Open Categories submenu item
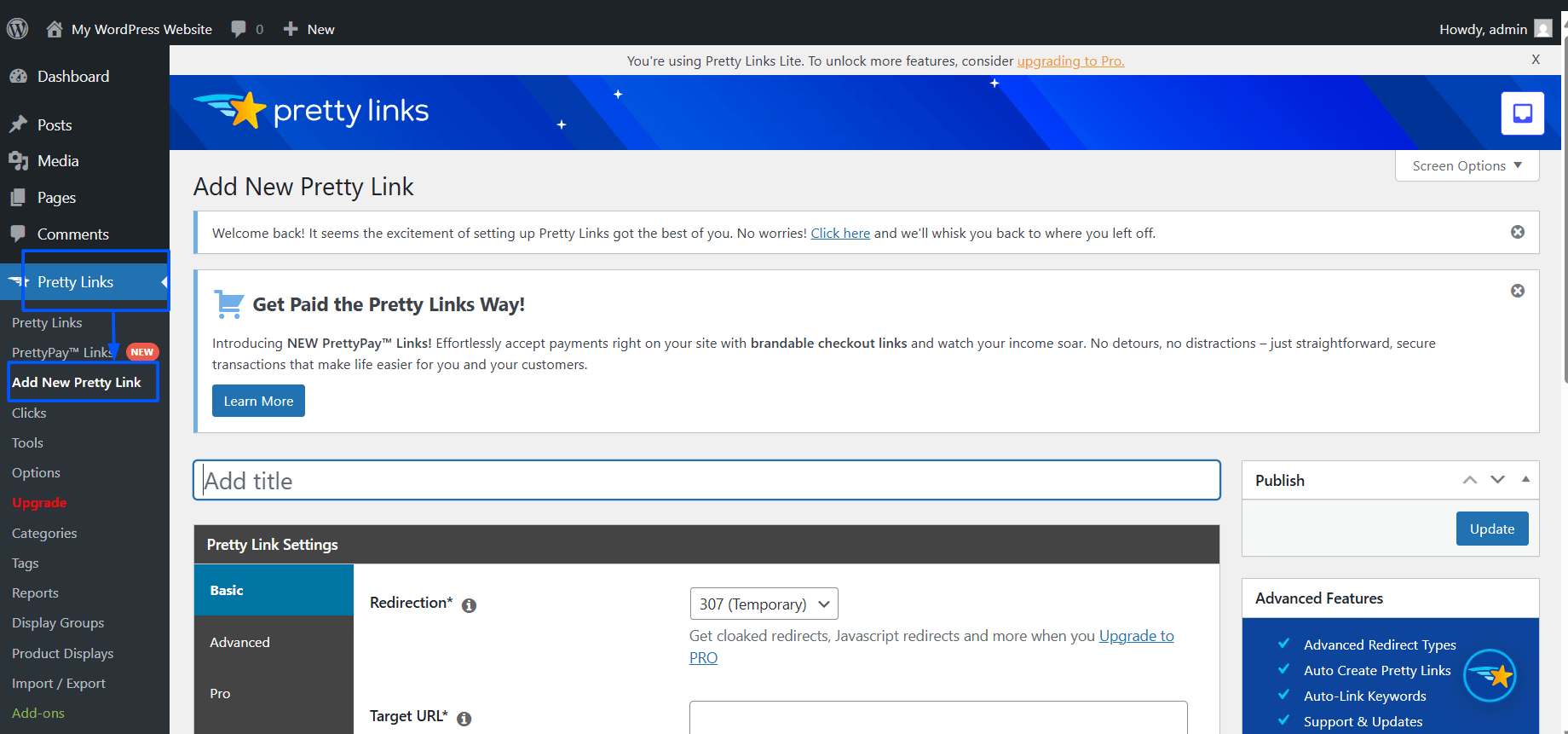Screen dimensions: 1568x734 [44, 533]
